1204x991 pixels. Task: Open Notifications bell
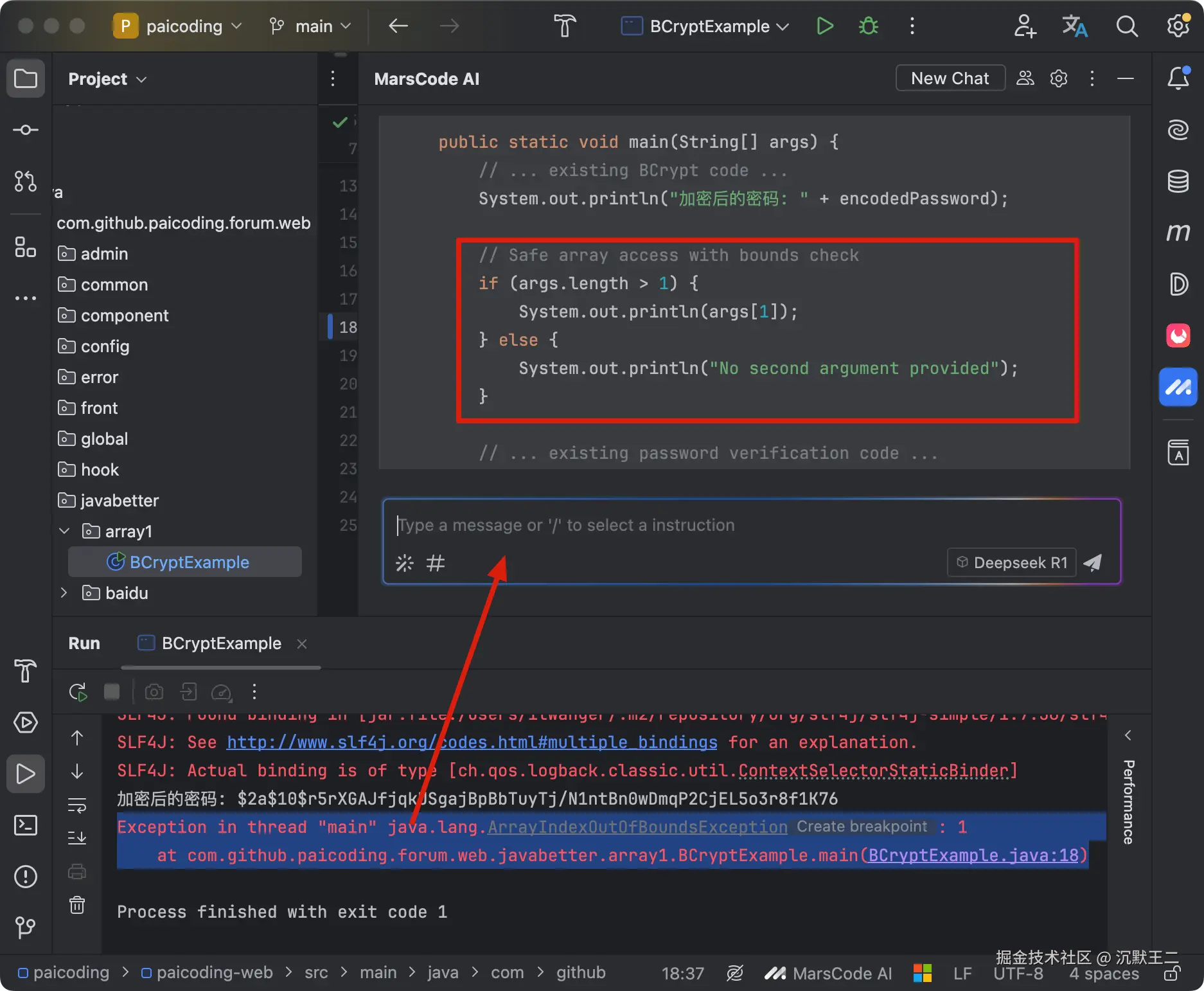click(1178, 78)
